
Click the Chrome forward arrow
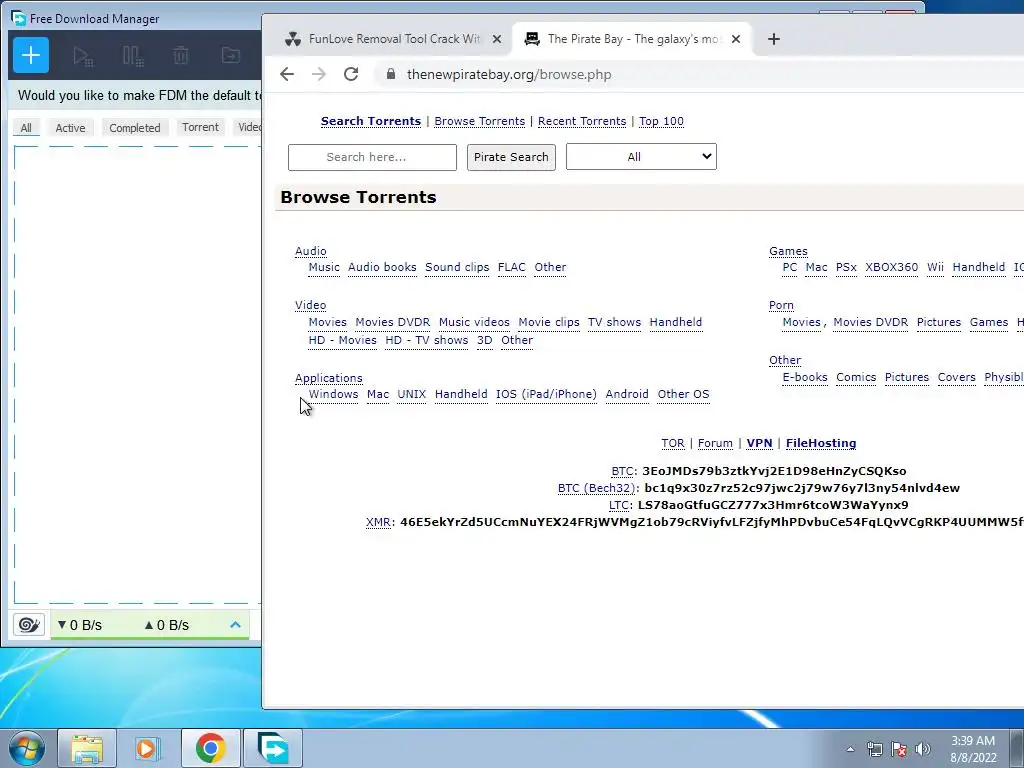(319, 74)
